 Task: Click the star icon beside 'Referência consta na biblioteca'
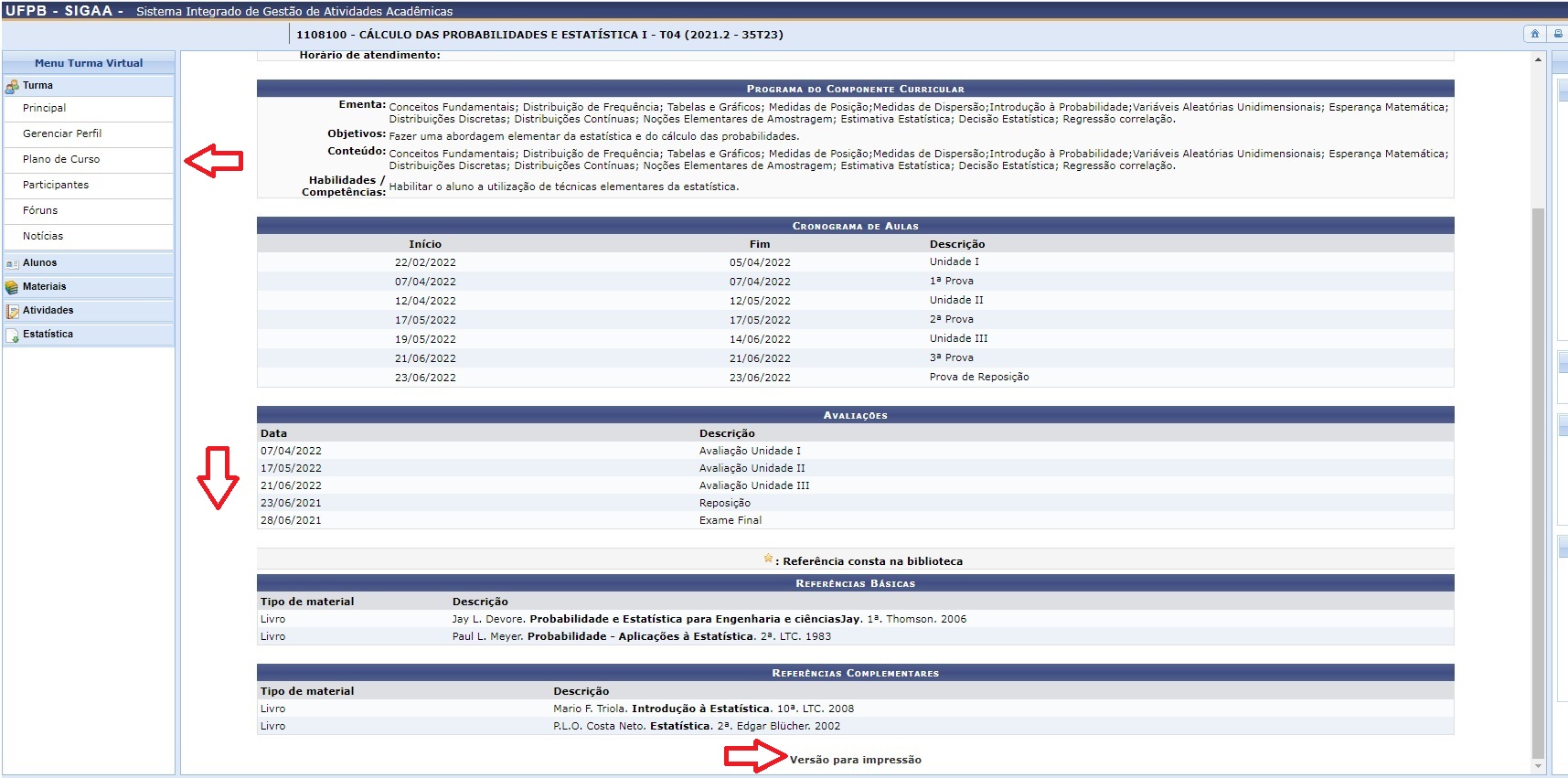click(x=768, y=559)
